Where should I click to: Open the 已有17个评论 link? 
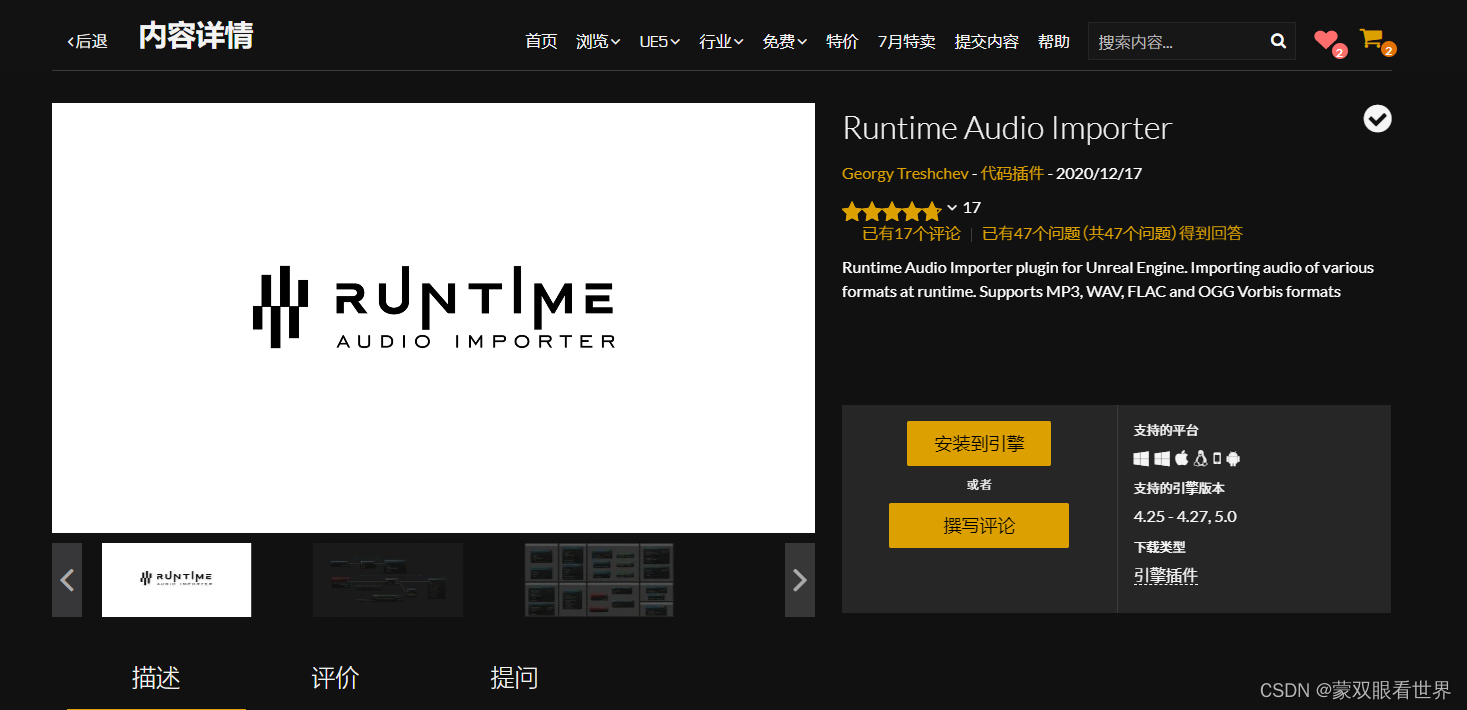tap(911, 233)
